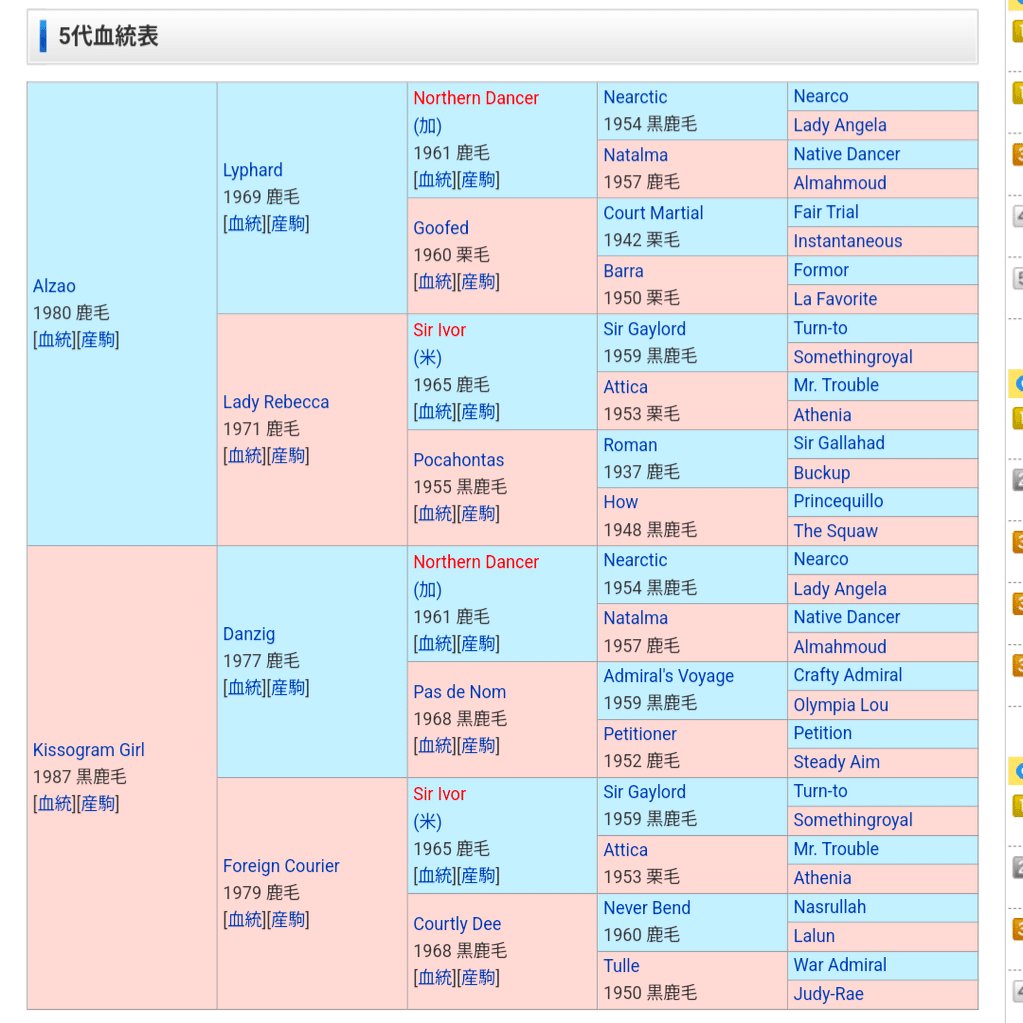Click the Olympia Lou link

click(x=840, y=705)
